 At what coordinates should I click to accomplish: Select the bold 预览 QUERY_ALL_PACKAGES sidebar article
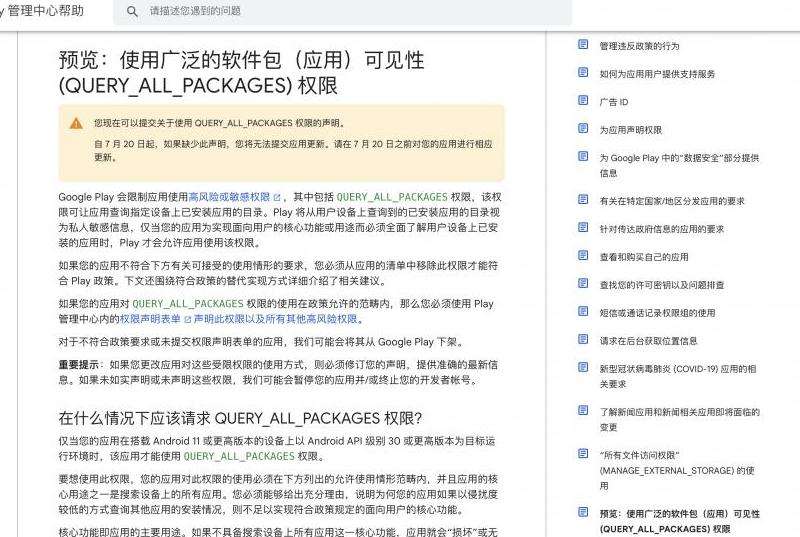(x=680, y=521)
